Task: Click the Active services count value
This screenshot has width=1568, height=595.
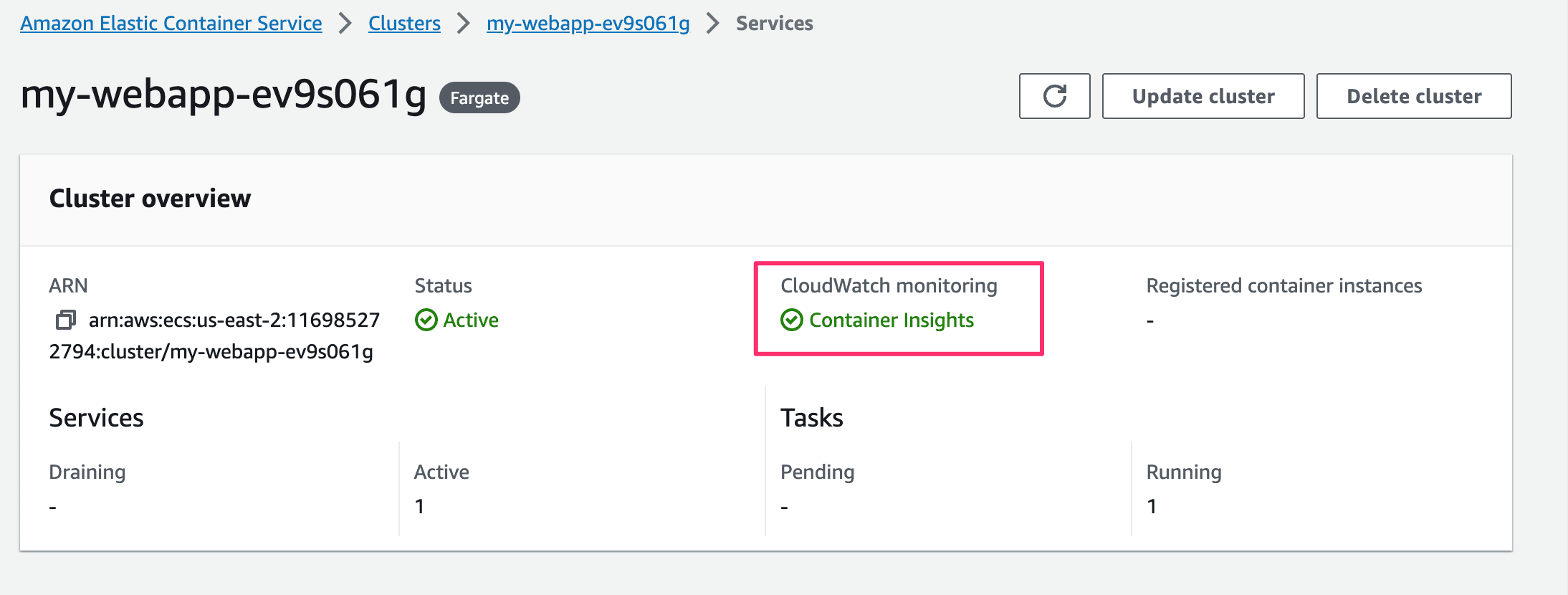Action: click(x=419, y=506)
